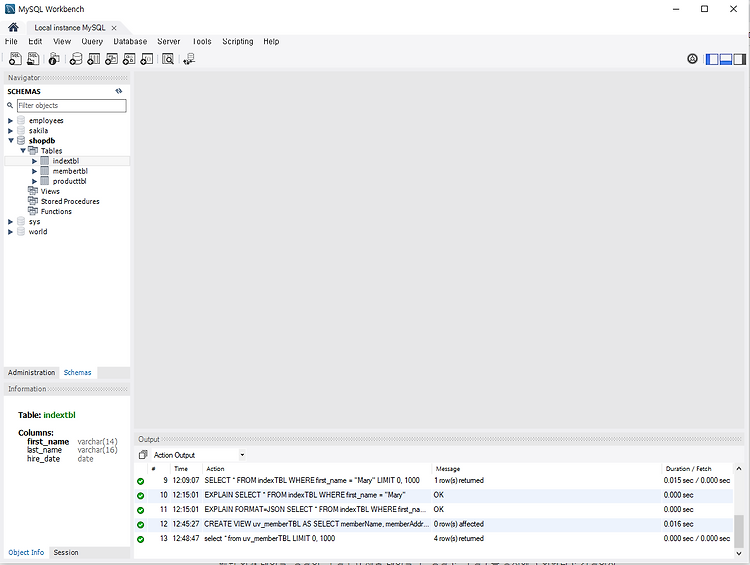Select the Local instance MySQL tab

click(70, 28)
